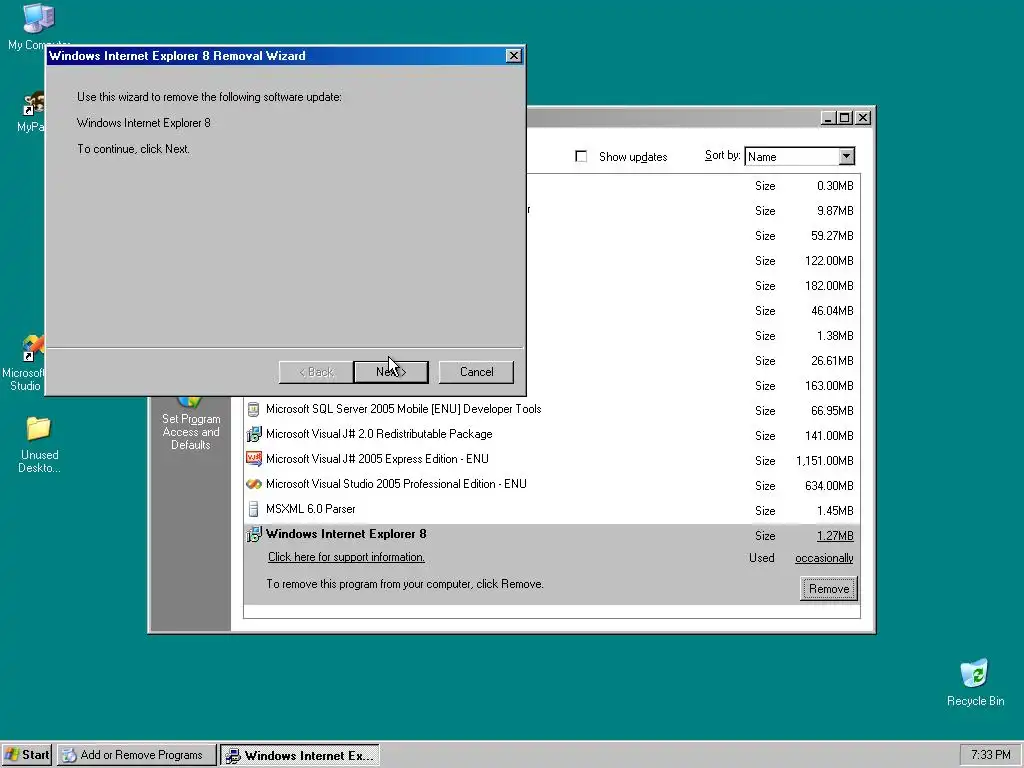Screen dimensions: 1024x768
Task: Click the 7:33 PM taskbar clock
Action: 990,755
